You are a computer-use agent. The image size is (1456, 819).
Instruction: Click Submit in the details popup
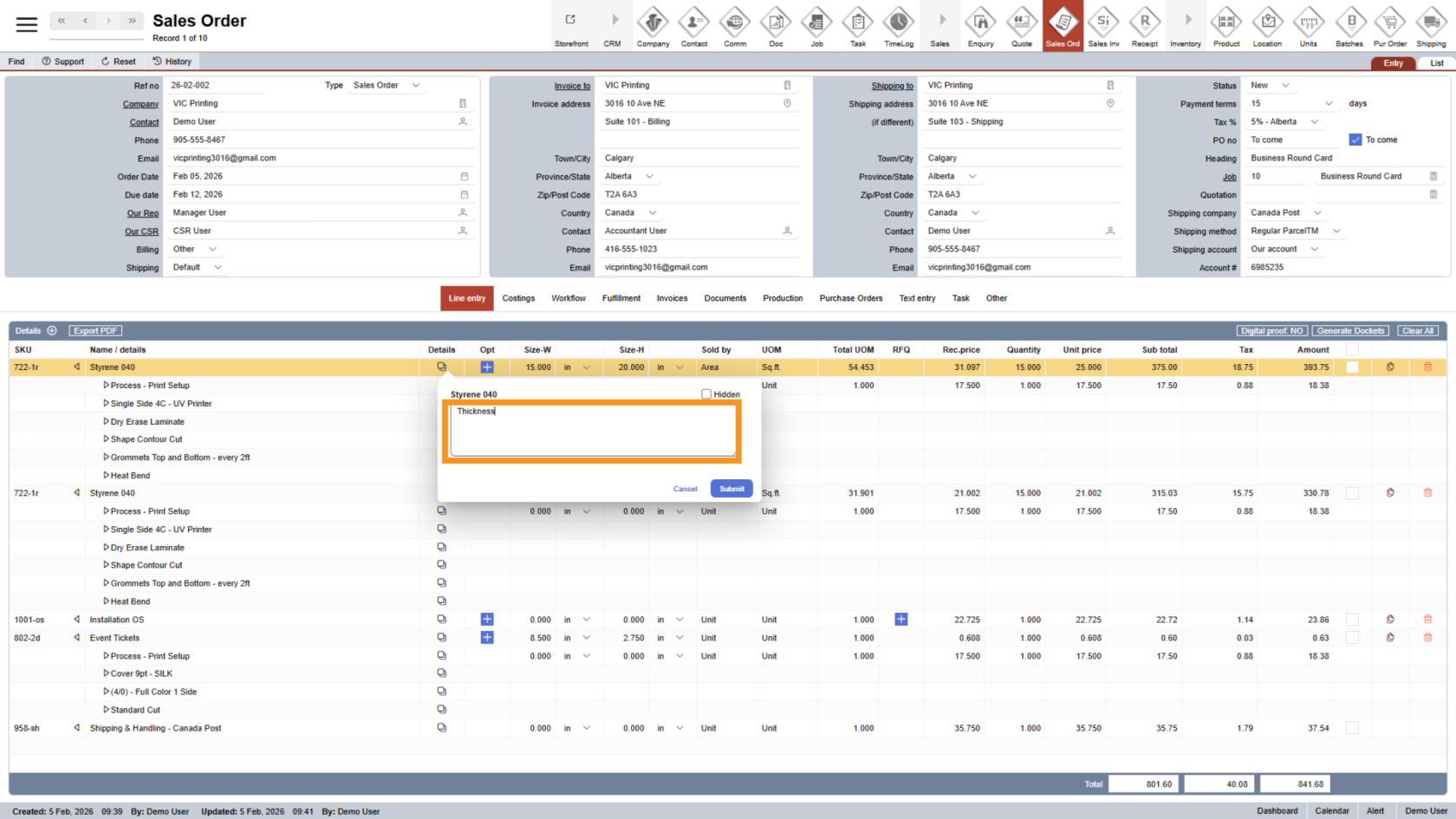[731, 489]
